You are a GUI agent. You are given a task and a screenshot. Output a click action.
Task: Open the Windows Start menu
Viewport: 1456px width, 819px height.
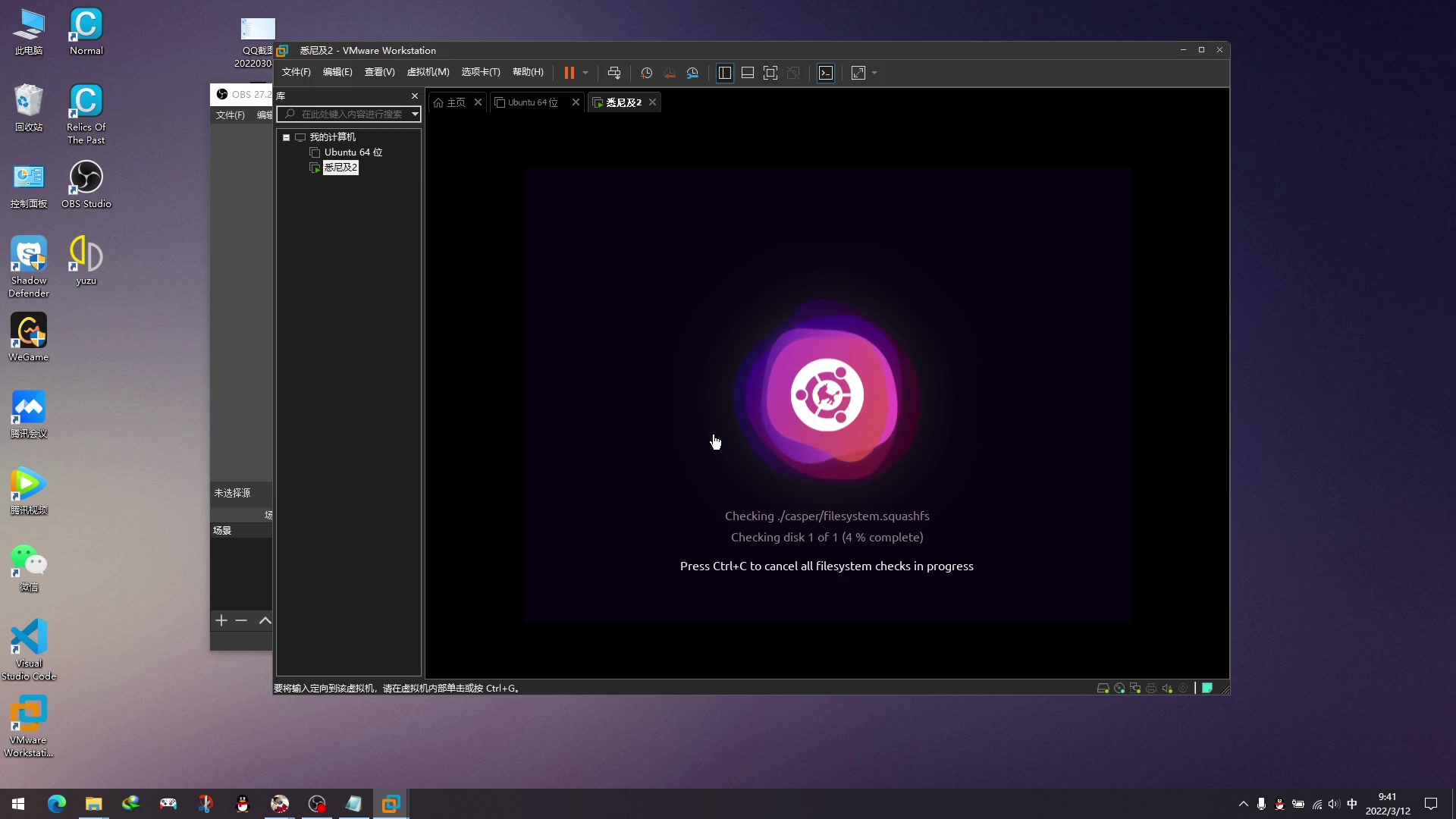click(18, 804)
